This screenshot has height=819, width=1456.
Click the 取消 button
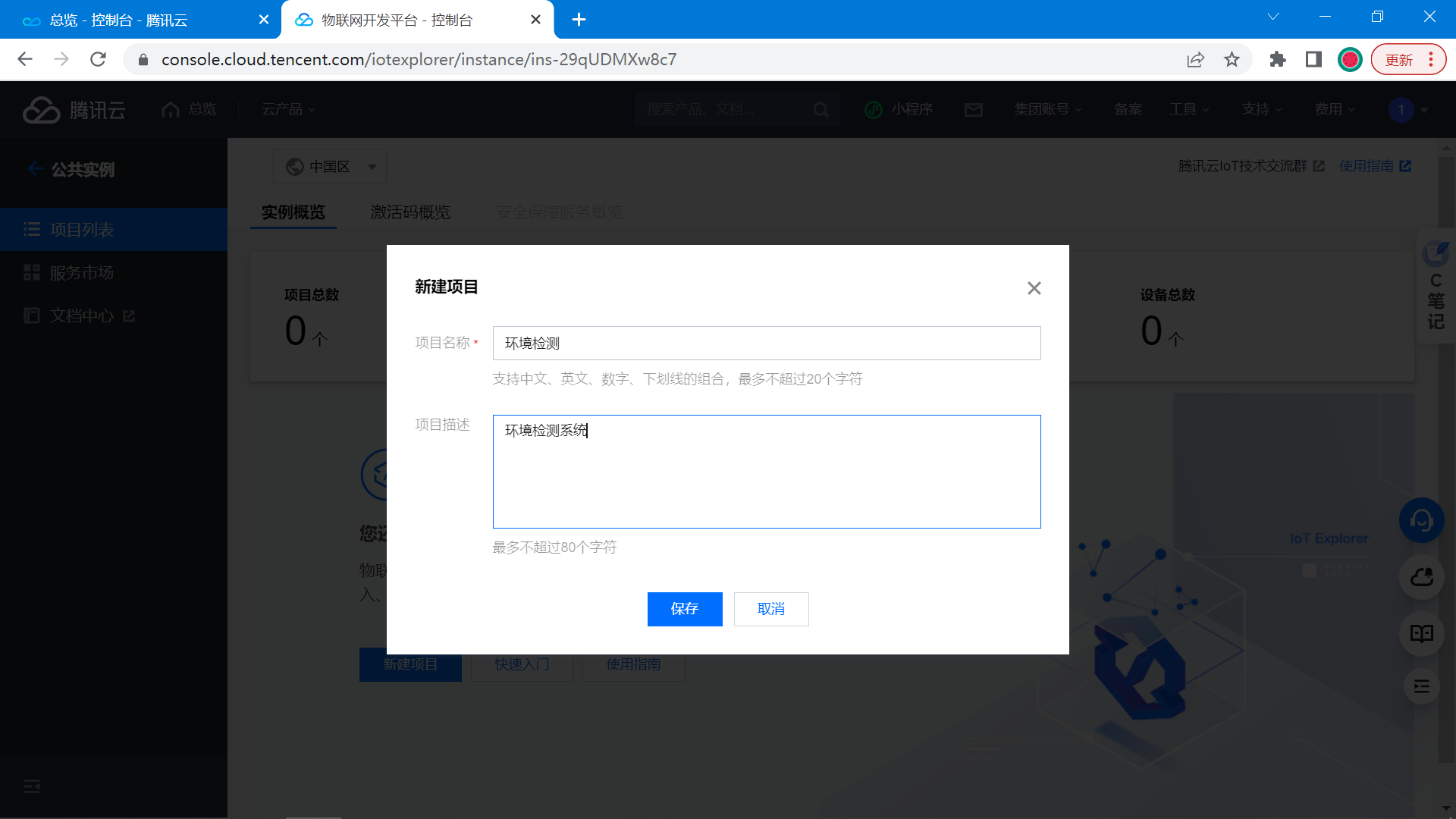[770, 609]
